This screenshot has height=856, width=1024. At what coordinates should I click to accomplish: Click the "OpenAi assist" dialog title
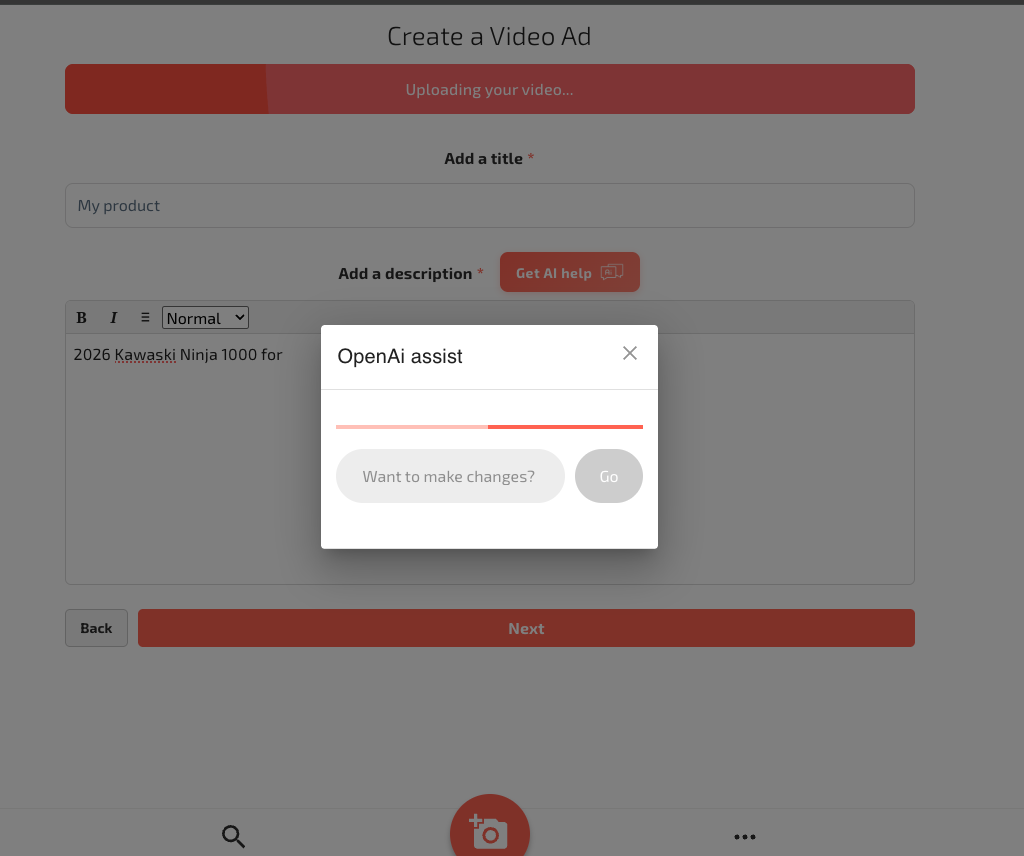(x=400, y=357)
